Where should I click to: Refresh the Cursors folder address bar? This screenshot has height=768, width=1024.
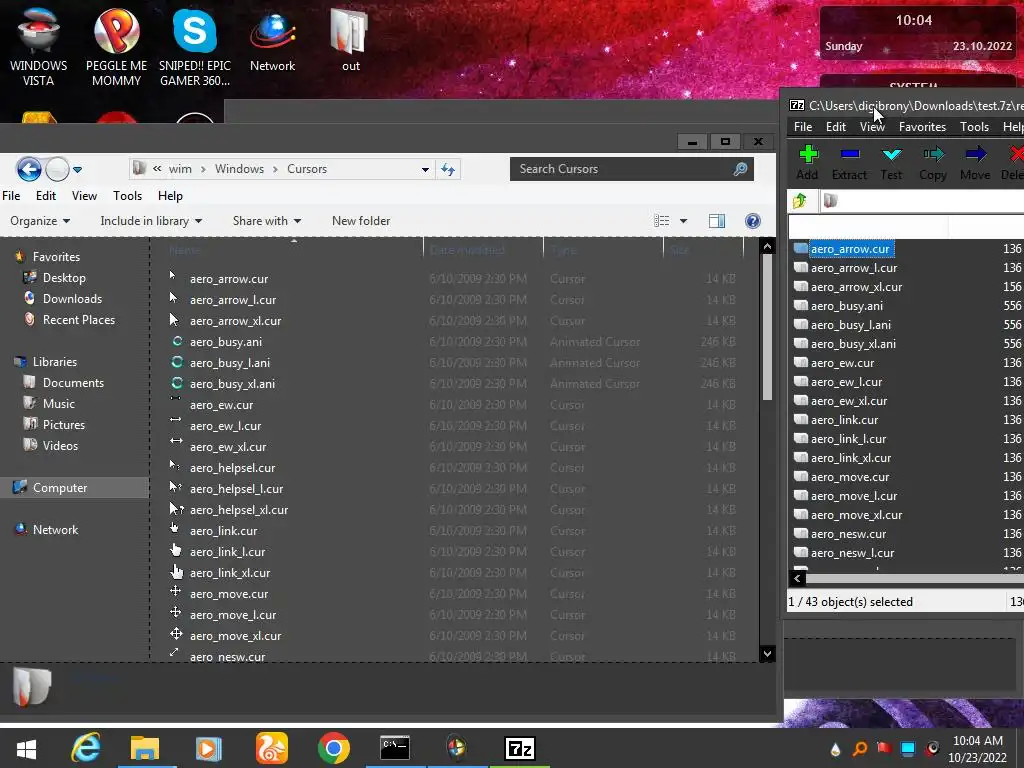point(448,169)
